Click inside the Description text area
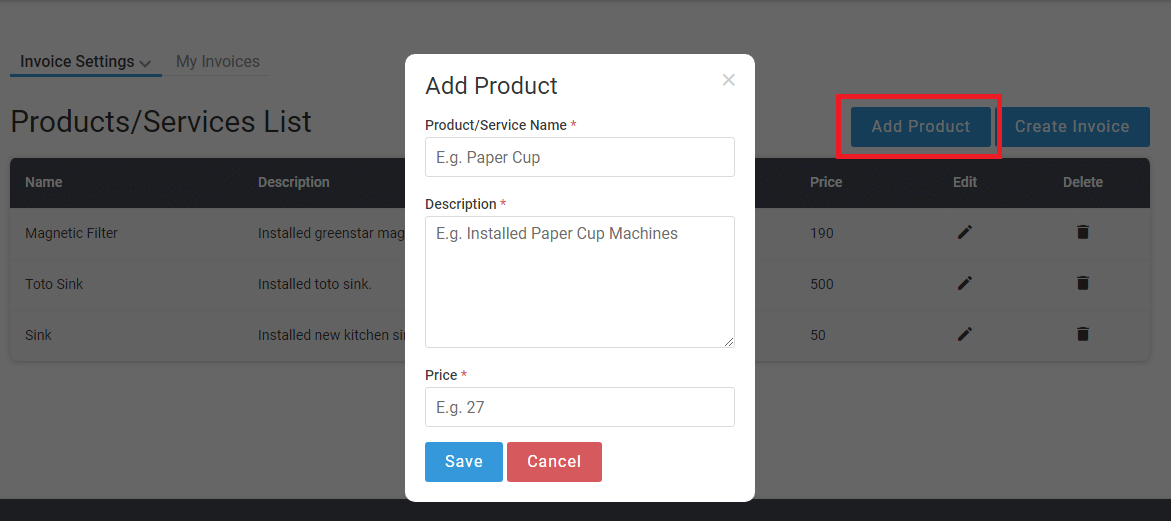The image size is (1171, 521). point(580,282)
